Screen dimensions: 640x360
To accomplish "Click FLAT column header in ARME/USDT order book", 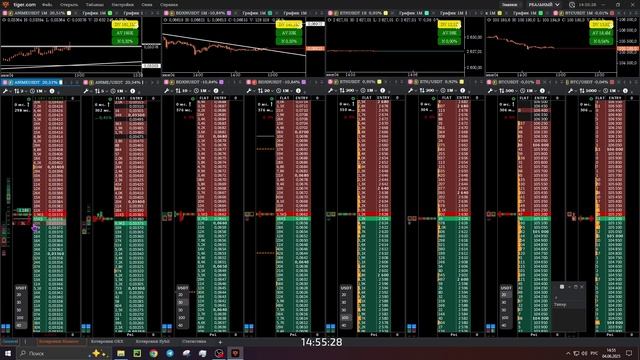I will coord(120,98).
